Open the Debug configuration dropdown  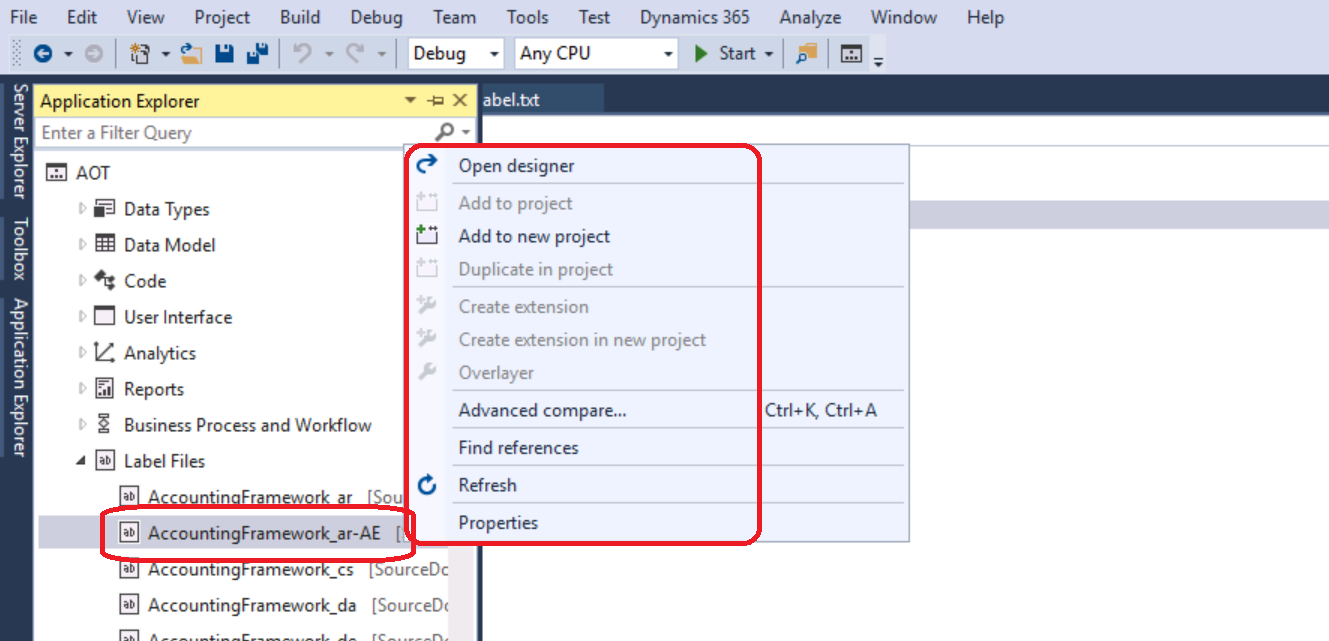click(494, 53)
